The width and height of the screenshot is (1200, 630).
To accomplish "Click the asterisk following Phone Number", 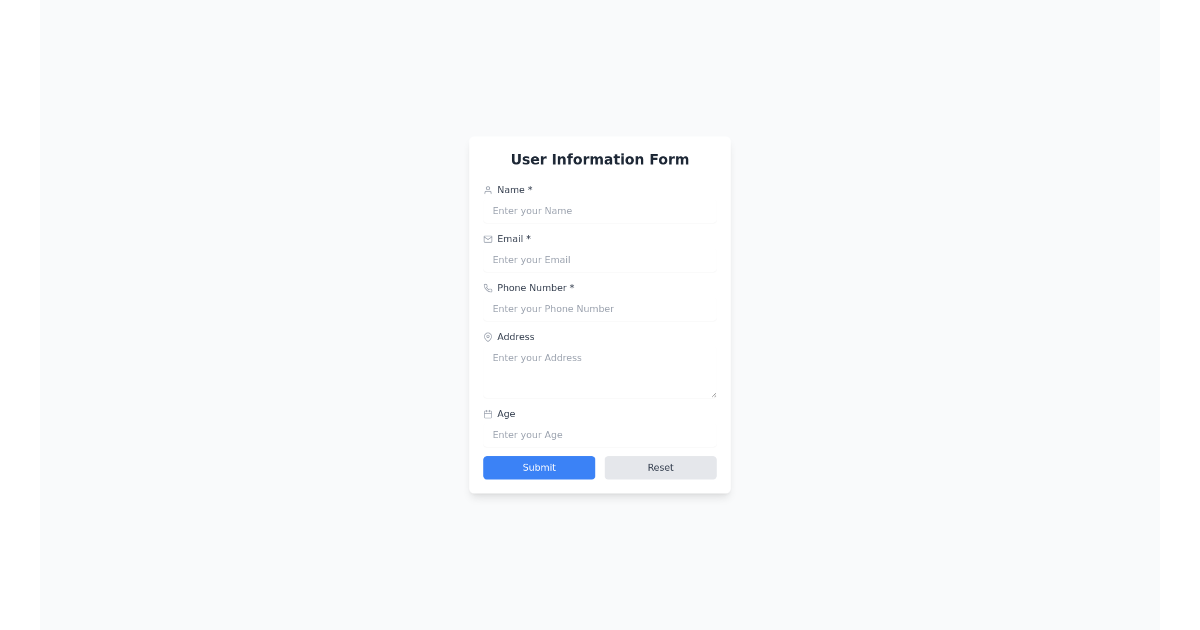I will (571, 287).
